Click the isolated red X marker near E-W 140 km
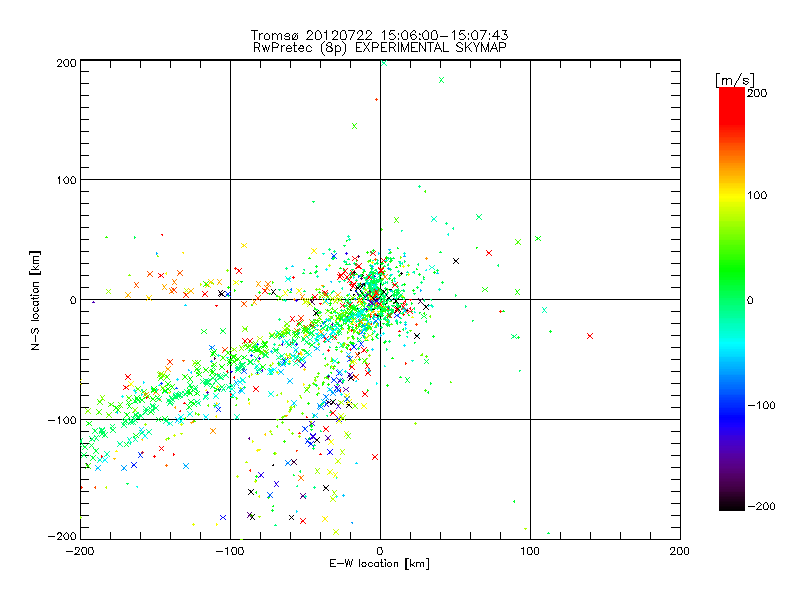Image resolution: width=800 pixels, height=600 pixels. tap(590, 336)
